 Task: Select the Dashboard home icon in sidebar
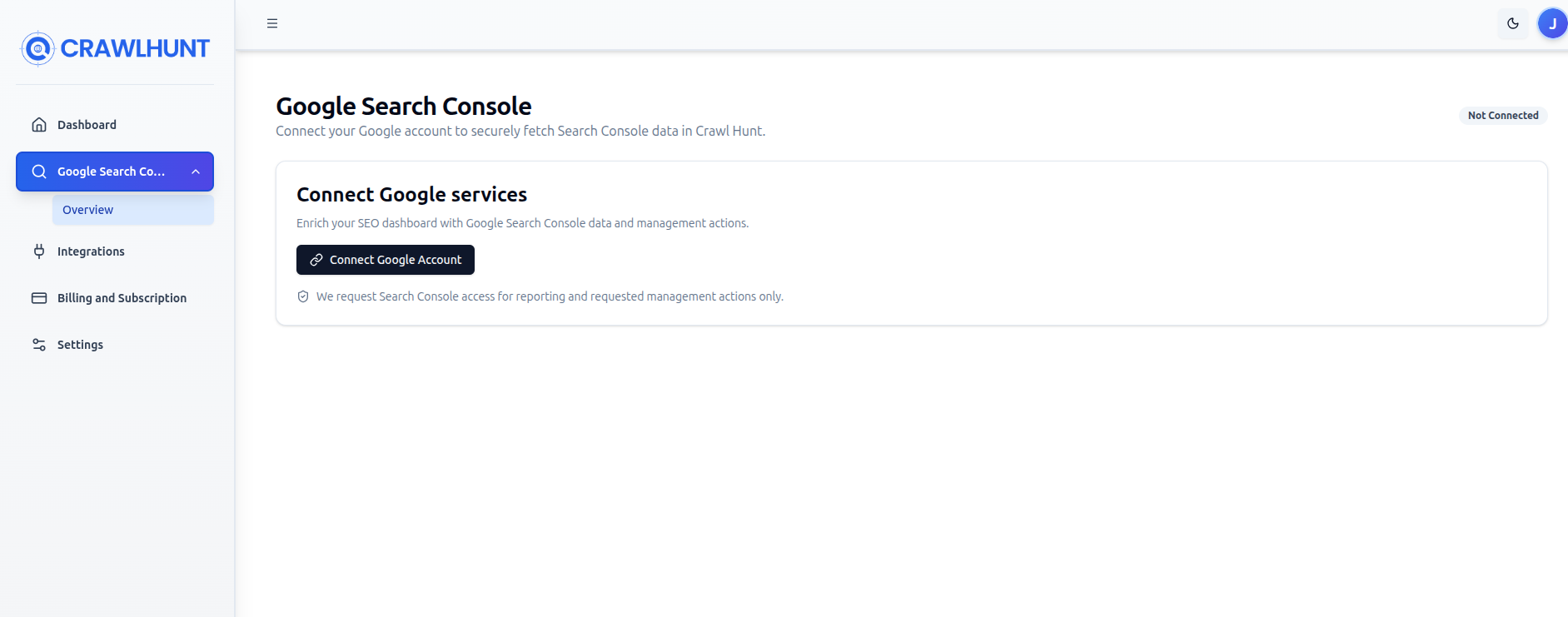(39, 123)
